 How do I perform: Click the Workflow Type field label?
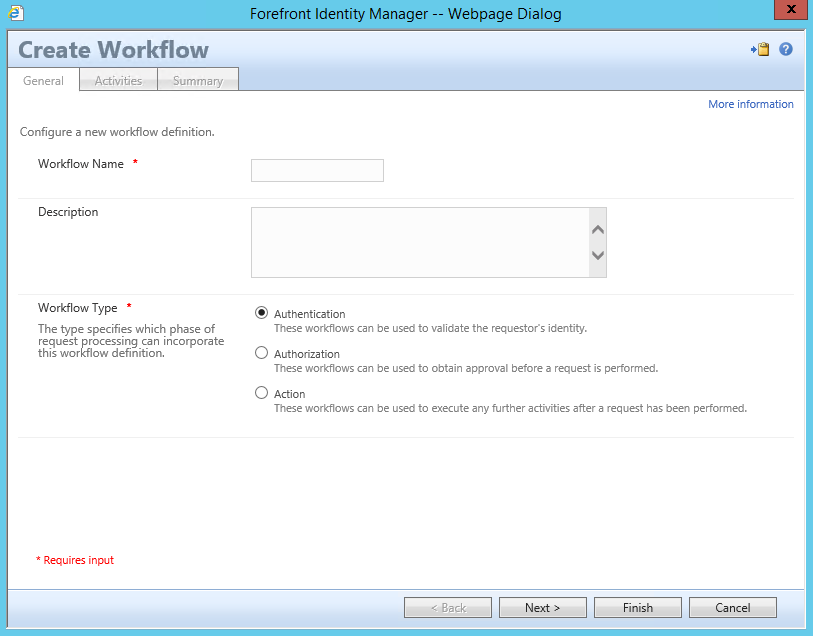(78, 308)
